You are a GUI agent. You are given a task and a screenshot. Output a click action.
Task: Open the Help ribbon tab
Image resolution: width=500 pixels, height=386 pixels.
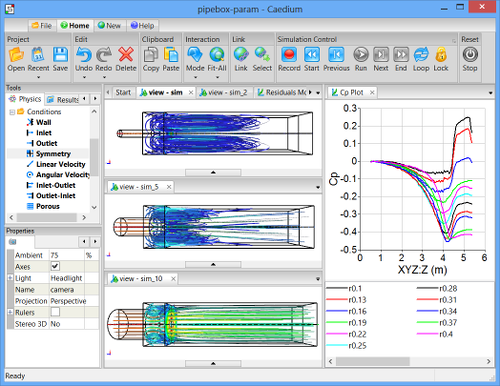[x=142, y=26]
